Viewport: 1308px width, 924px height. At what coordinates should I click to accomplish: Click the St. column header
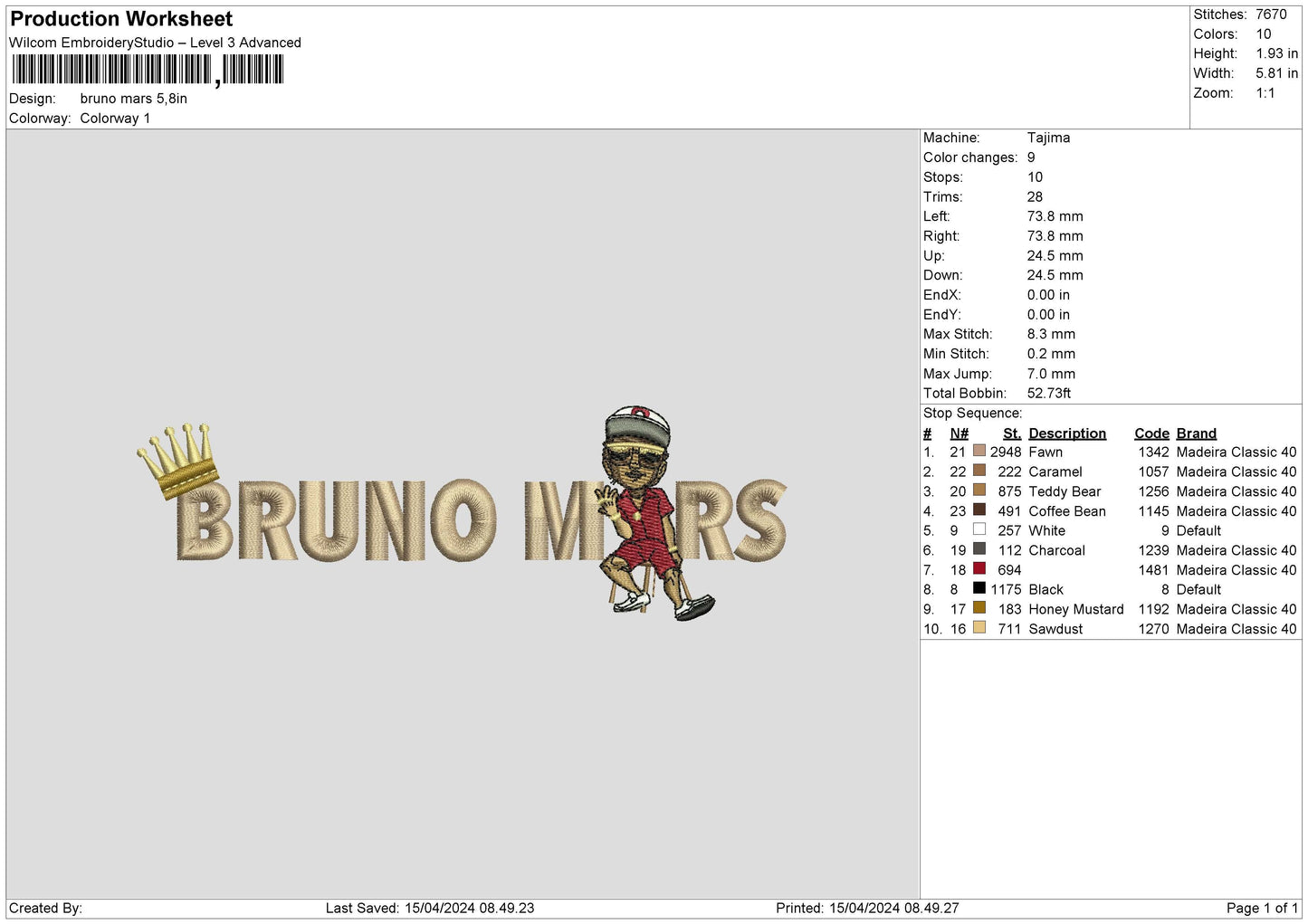pyautogui.click(x=1012, y=433)
